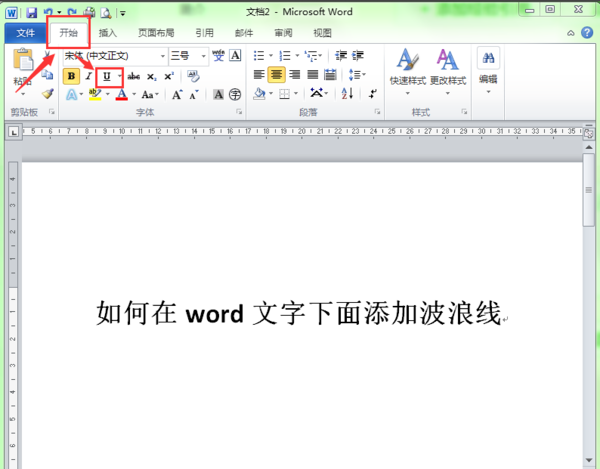
Task: Click Justify alignment icon
Action: point(313,74)
